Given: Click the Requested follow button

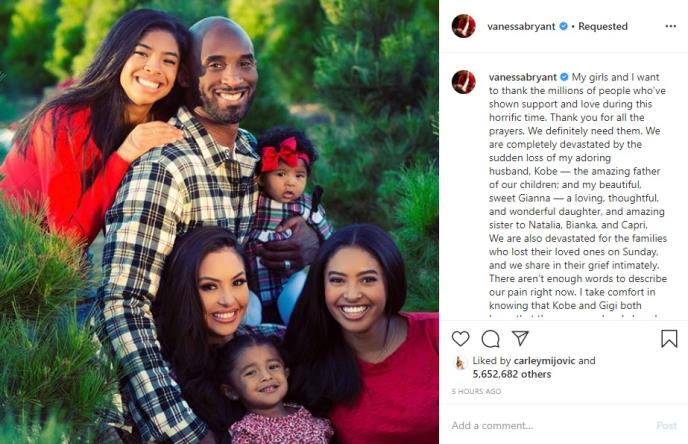Looking at the screenshot, I should coord(602,26).
